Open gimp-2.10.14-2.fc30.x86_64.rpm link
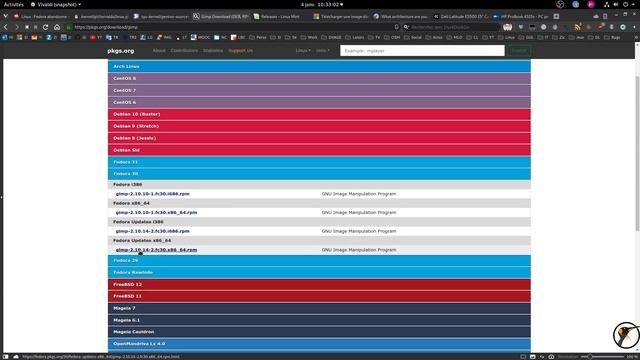The width and height of the screenshot is (640, 360). (x=156, y=250)
